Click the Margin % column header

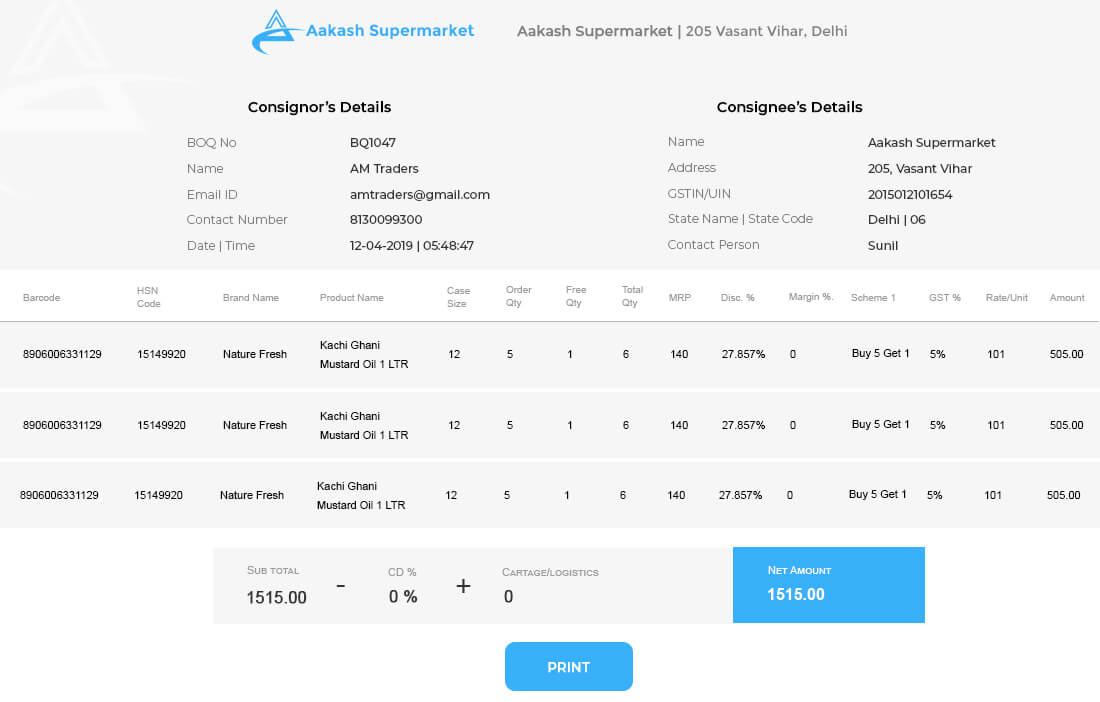point(811,297)
